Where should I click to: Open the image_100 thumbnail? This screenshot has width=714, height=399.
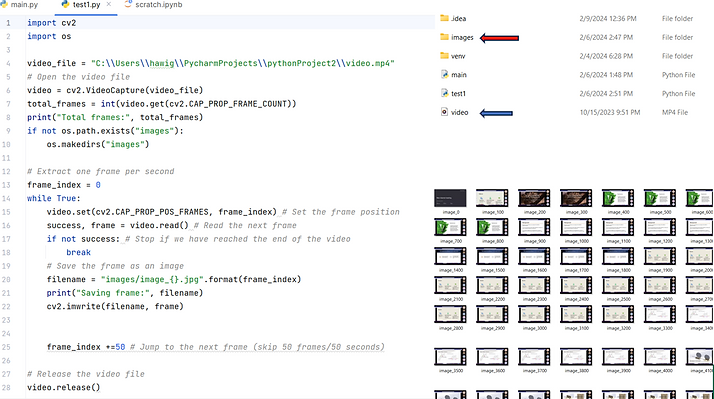pos(492,199)
